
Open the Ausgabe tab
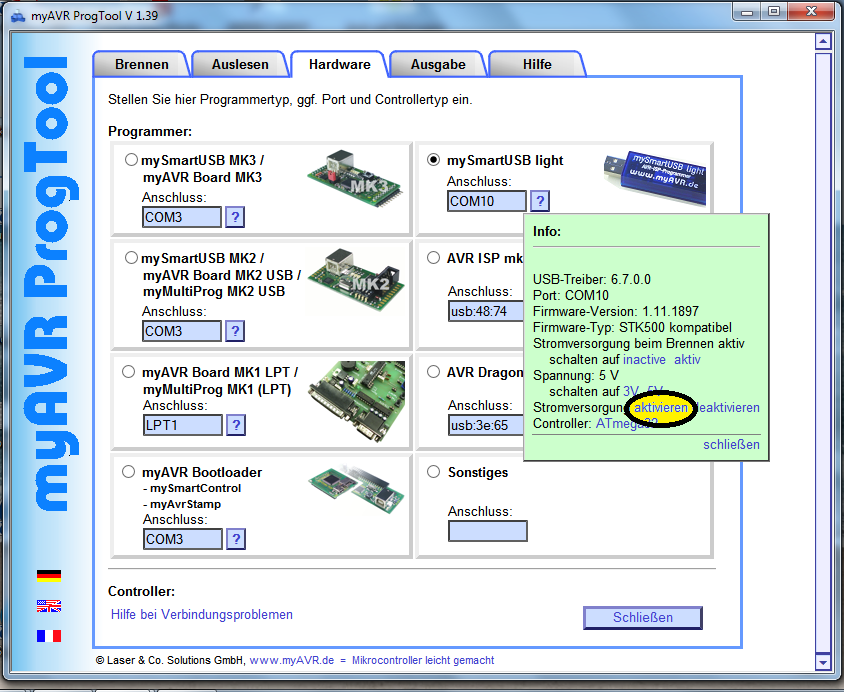click(438, 65)
